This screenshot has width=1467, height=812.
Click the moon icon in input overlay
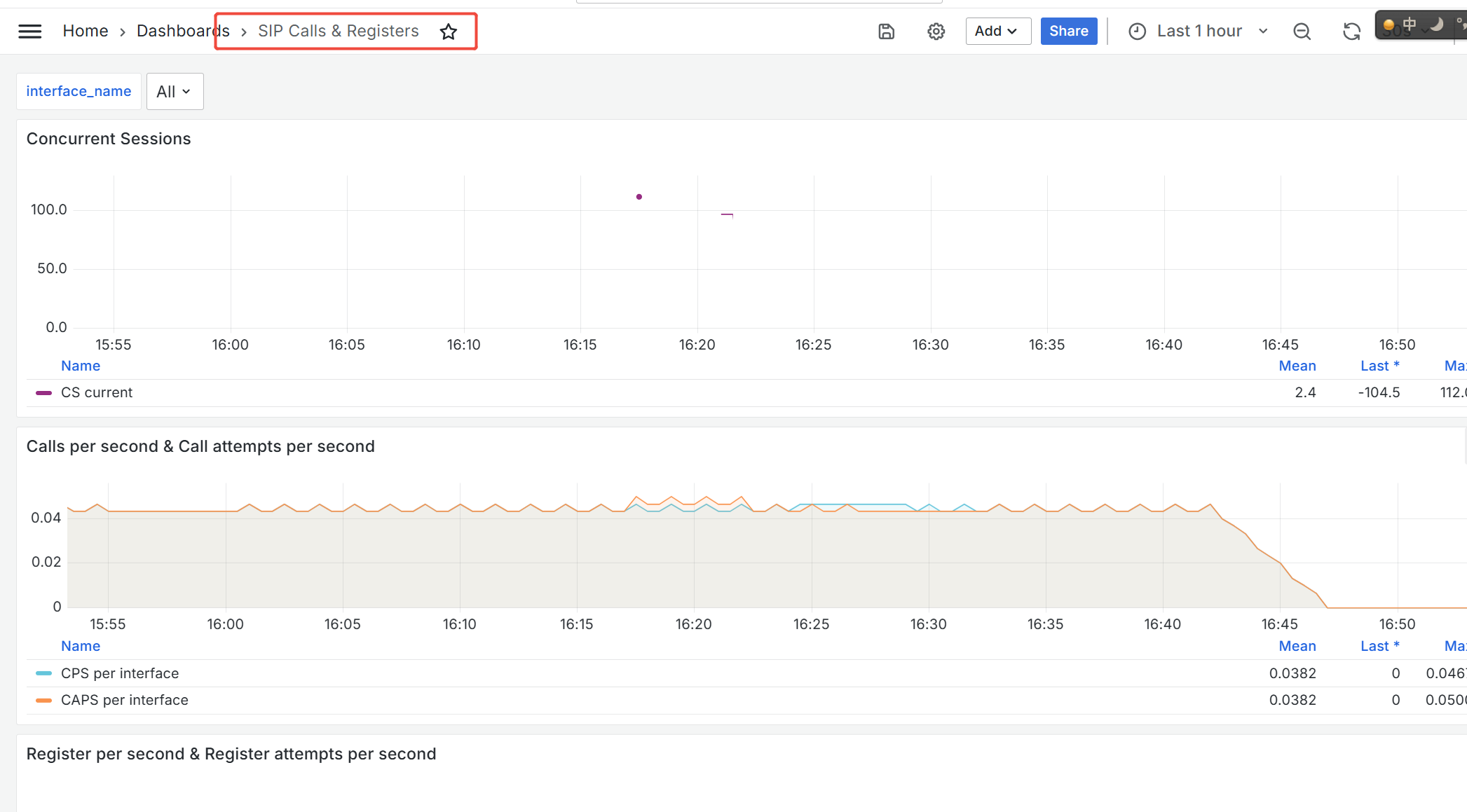[1436, 25]
